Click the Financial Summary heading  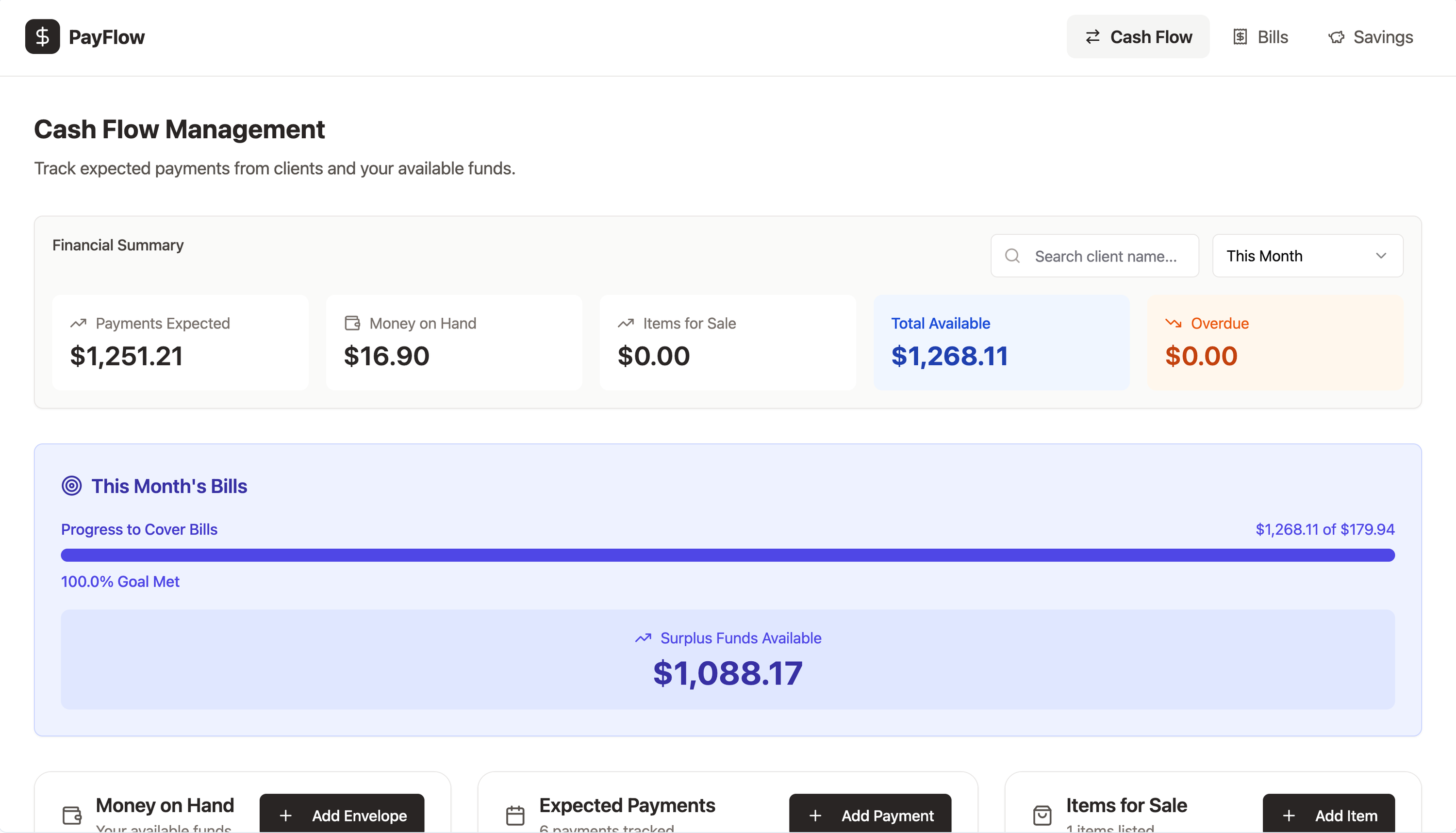pyautogui.click(x=118, y=245)
